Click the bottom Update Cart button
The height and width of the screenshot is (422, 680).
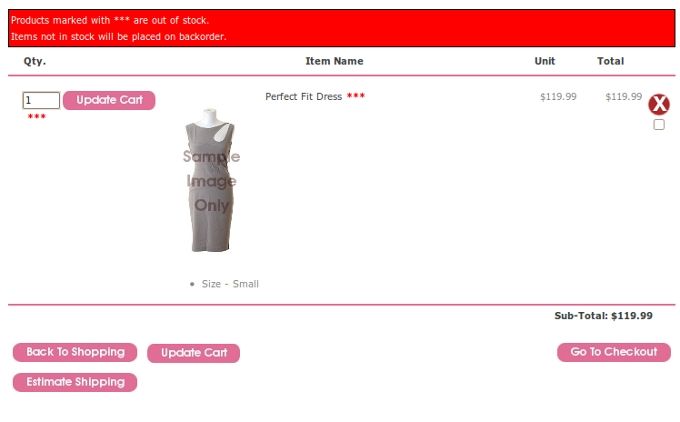tap(193, 353)
